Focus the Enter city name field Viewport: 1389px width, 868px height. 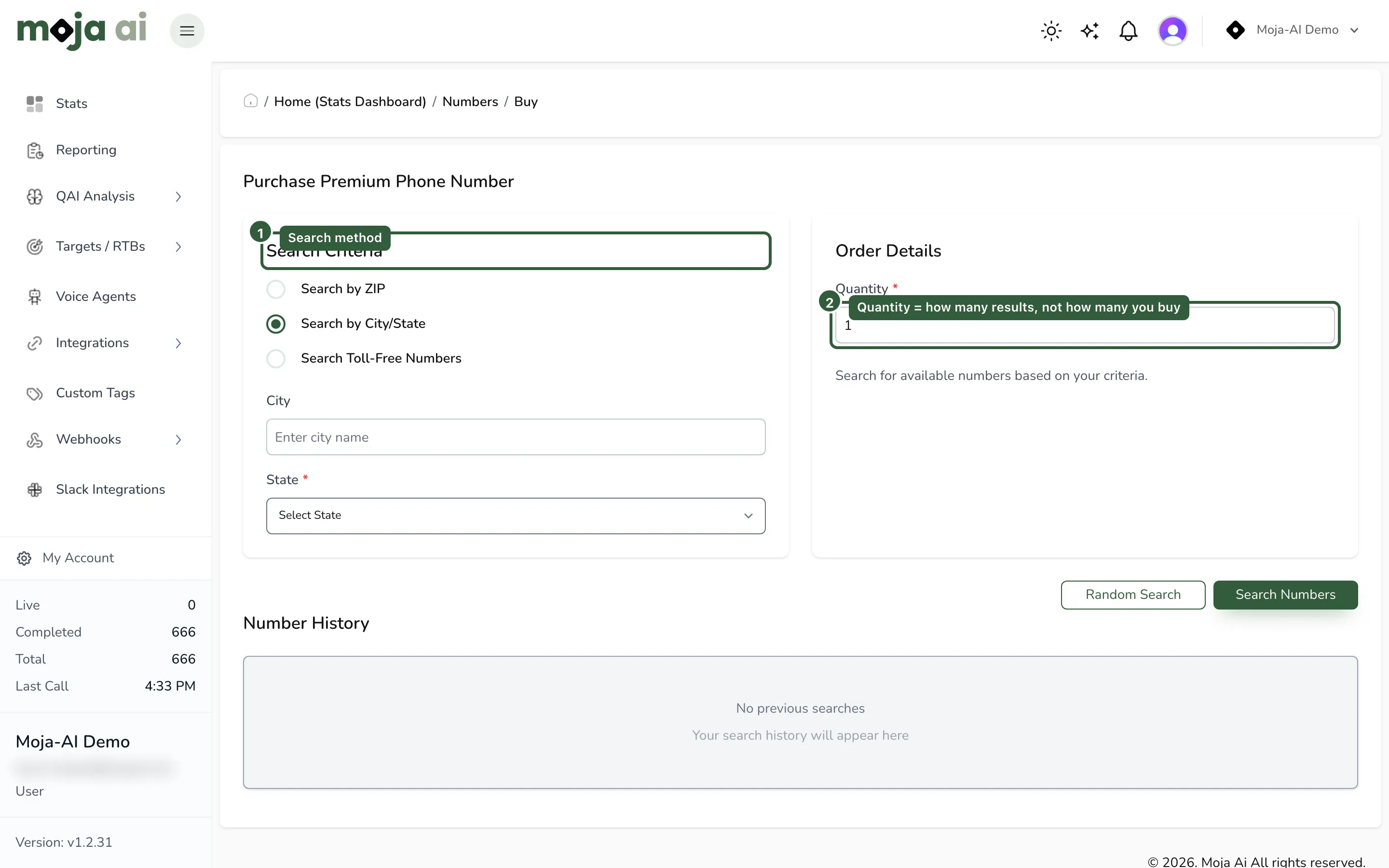pyautogui.click(x=516, y=437)
